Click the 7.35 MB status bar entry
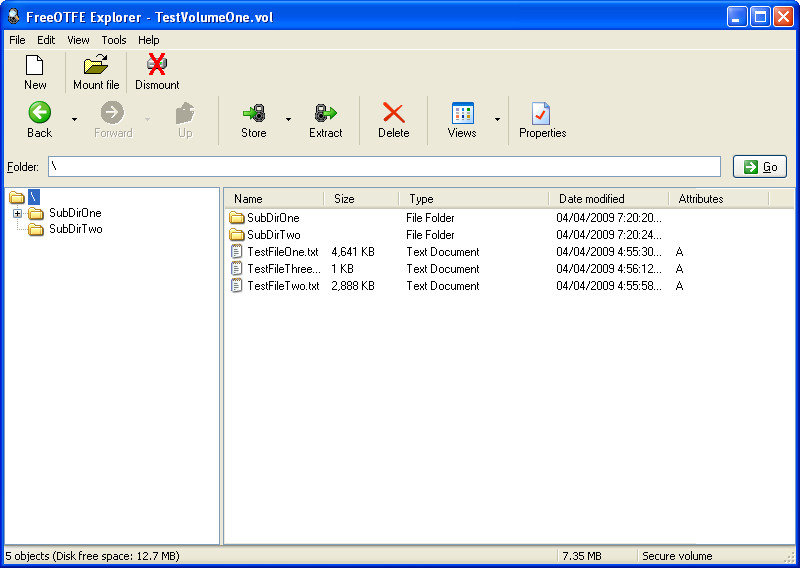800x568 pixels. pyautogui.click(x=582, y=556)
